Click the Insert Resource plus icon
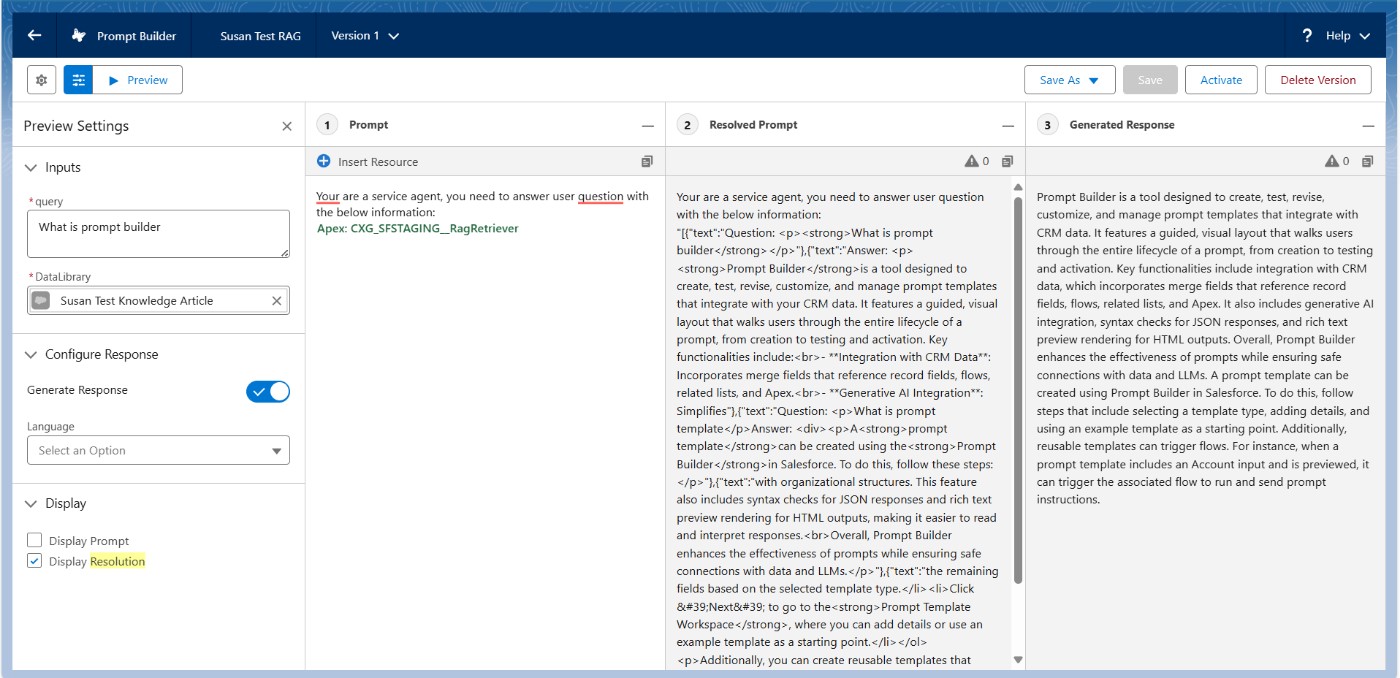 (324, 161)
